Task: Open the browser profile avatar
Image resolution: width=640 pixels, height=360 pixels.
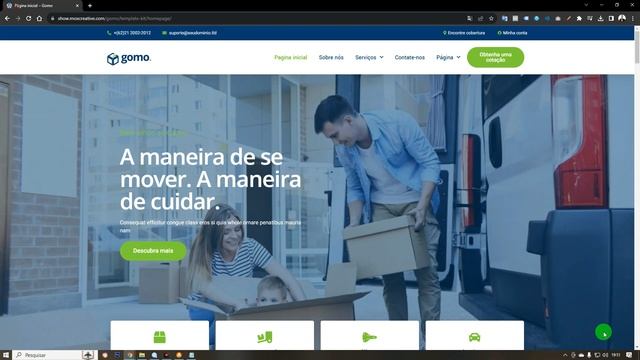Action: (x=622, y=18)
